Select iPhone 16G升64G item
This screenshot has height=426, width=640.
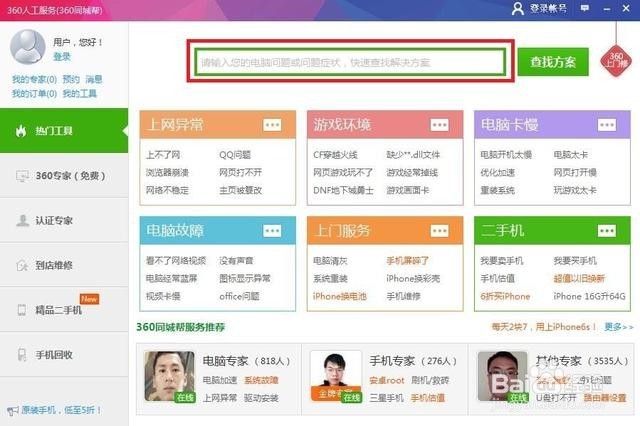tap(589, 296)
